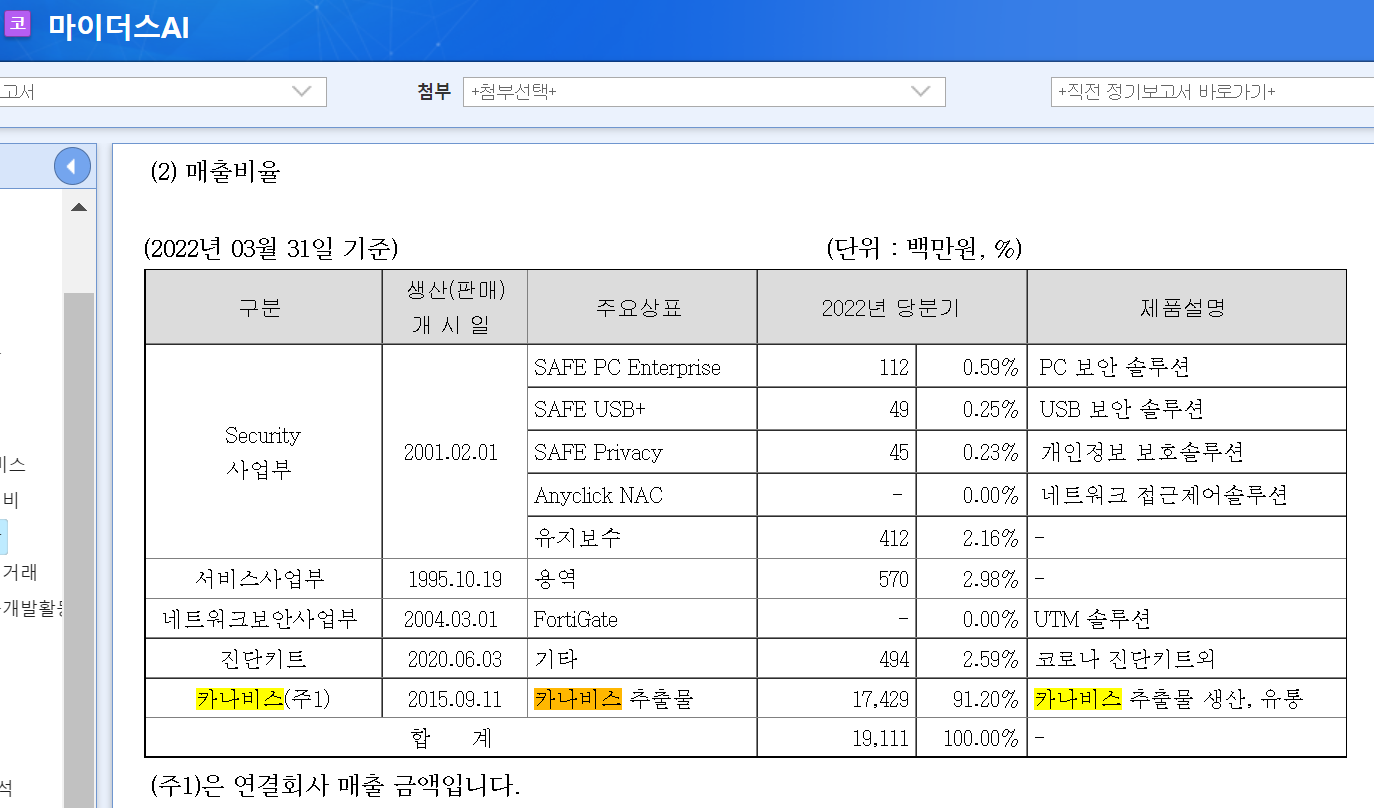The height and width of the screenshot is (808, 1374).
Task: Click the 2.98% ratio cell
Action: 971,578
